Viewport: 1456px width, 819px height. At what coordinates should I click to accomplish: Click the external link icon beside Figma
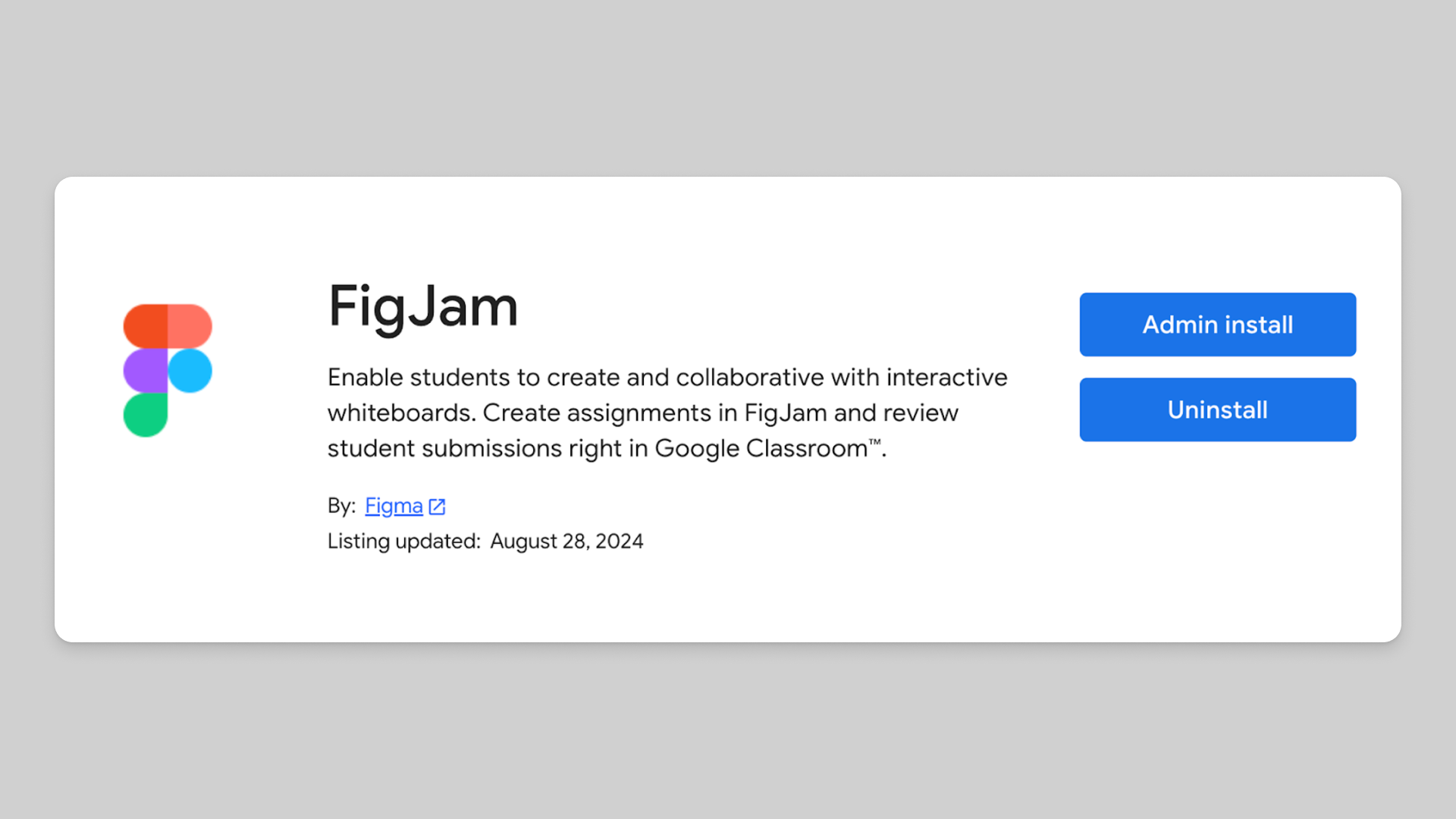(437, 507)
